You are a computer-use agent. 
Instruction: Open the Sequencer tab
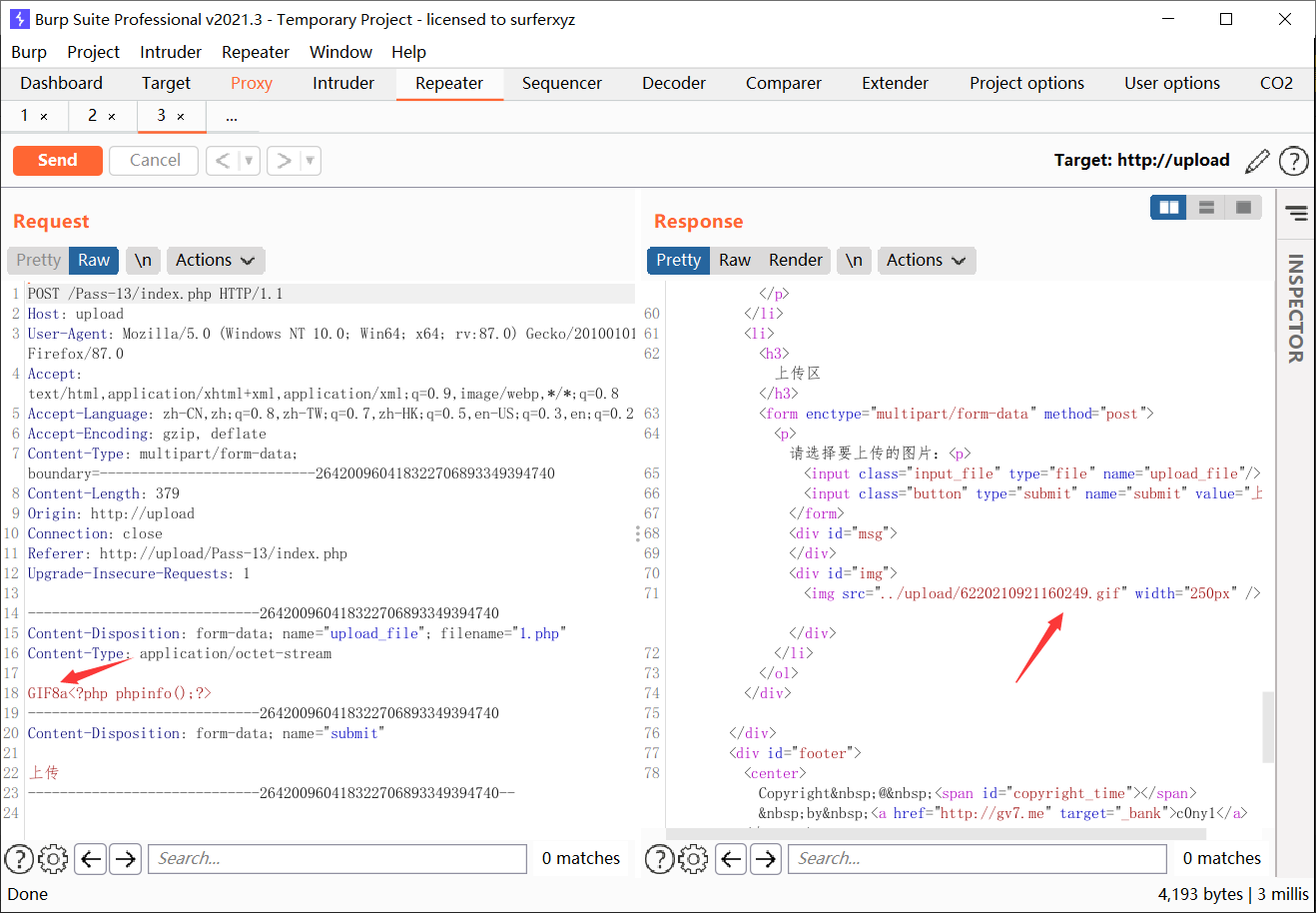point(561,83)
